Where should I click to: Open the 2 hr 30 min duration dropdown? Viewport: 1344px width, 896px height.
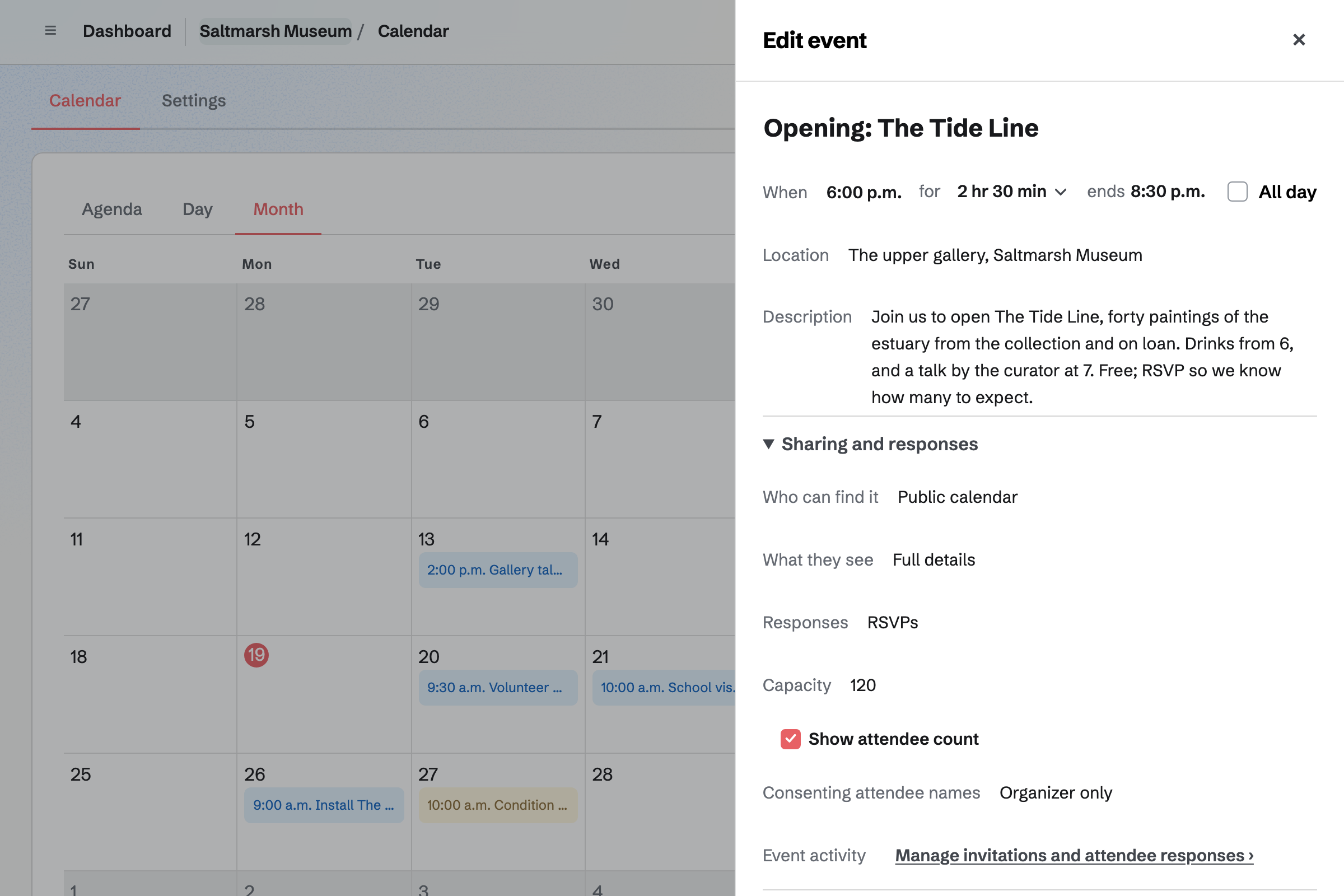click(1011, 192)
